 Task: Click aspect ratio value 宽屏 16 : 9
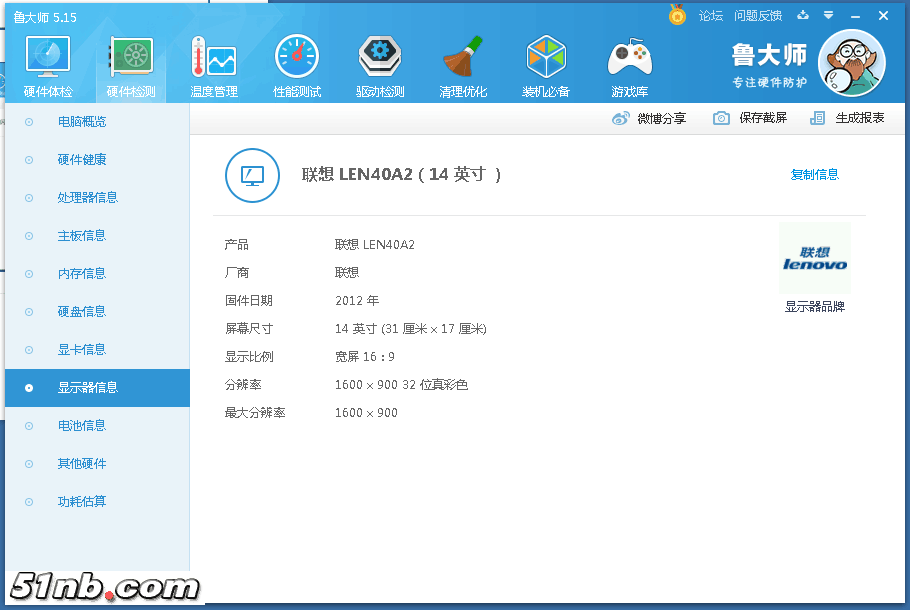point(364,357)
